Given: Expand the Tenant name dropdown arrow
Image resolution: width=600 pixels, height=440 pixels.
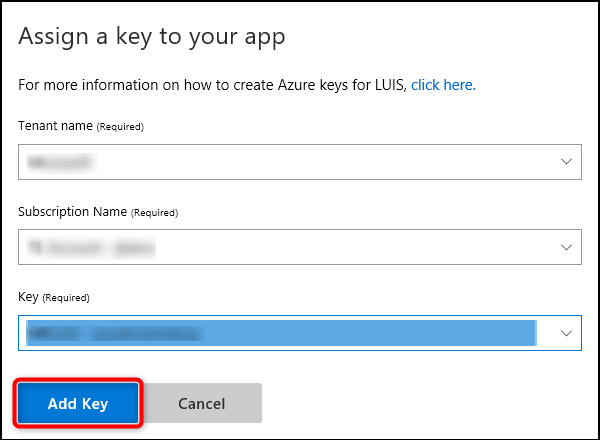Looking at the screenshot, I should [x=566, y=160].
